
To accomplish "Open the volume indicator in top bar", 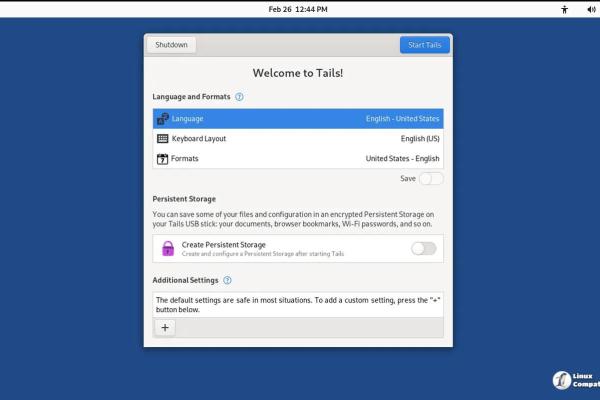I will click(x=591, y=10).
